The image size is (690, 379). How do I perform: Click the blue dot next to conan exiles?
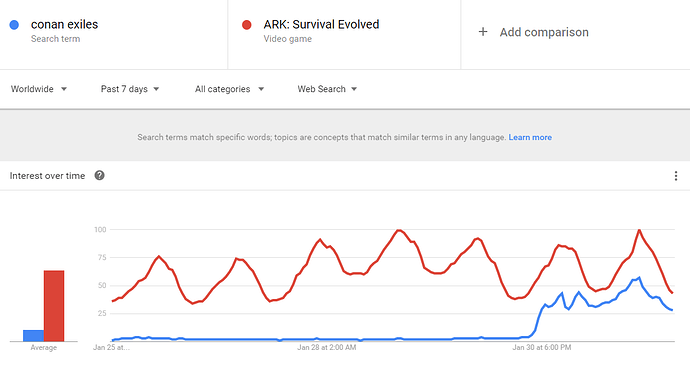pos(14,25)
